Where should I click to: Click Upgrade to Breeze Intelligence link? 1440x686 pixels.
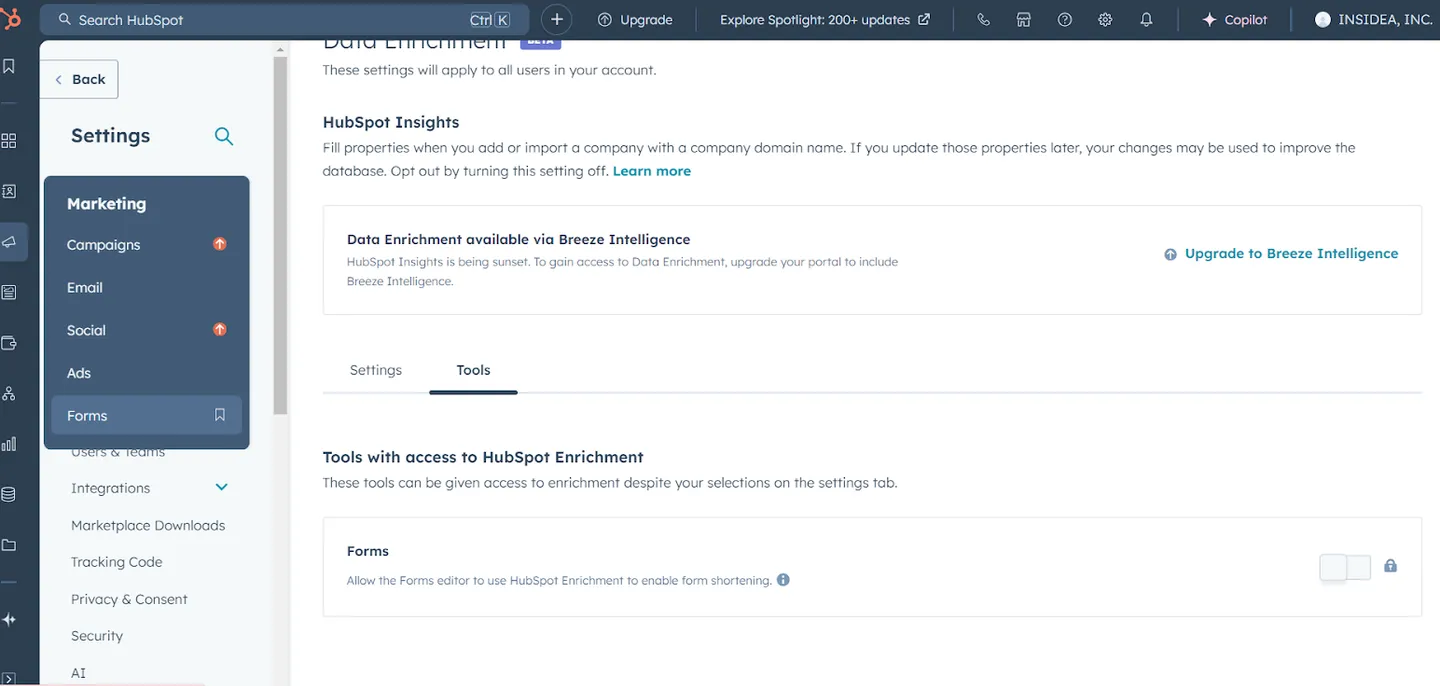(x=1281, y=254)
